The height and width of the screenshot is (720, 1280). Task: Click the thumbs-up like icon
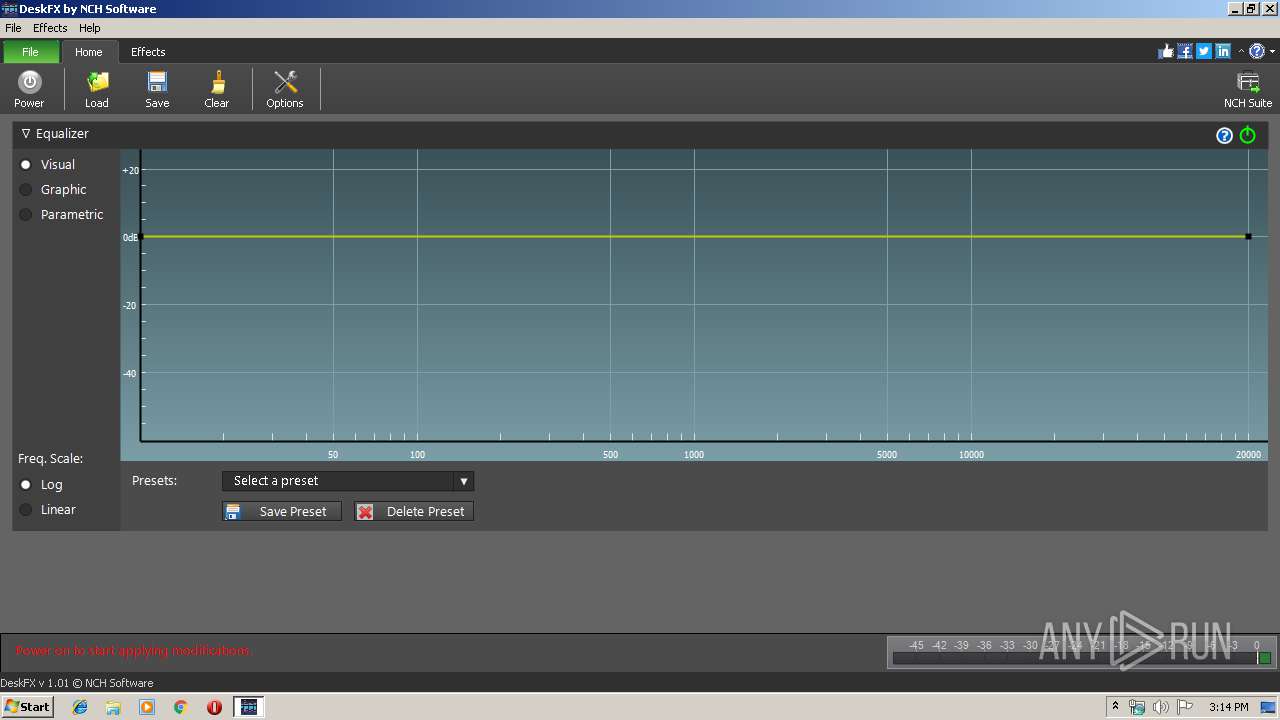pos(1166,51)
